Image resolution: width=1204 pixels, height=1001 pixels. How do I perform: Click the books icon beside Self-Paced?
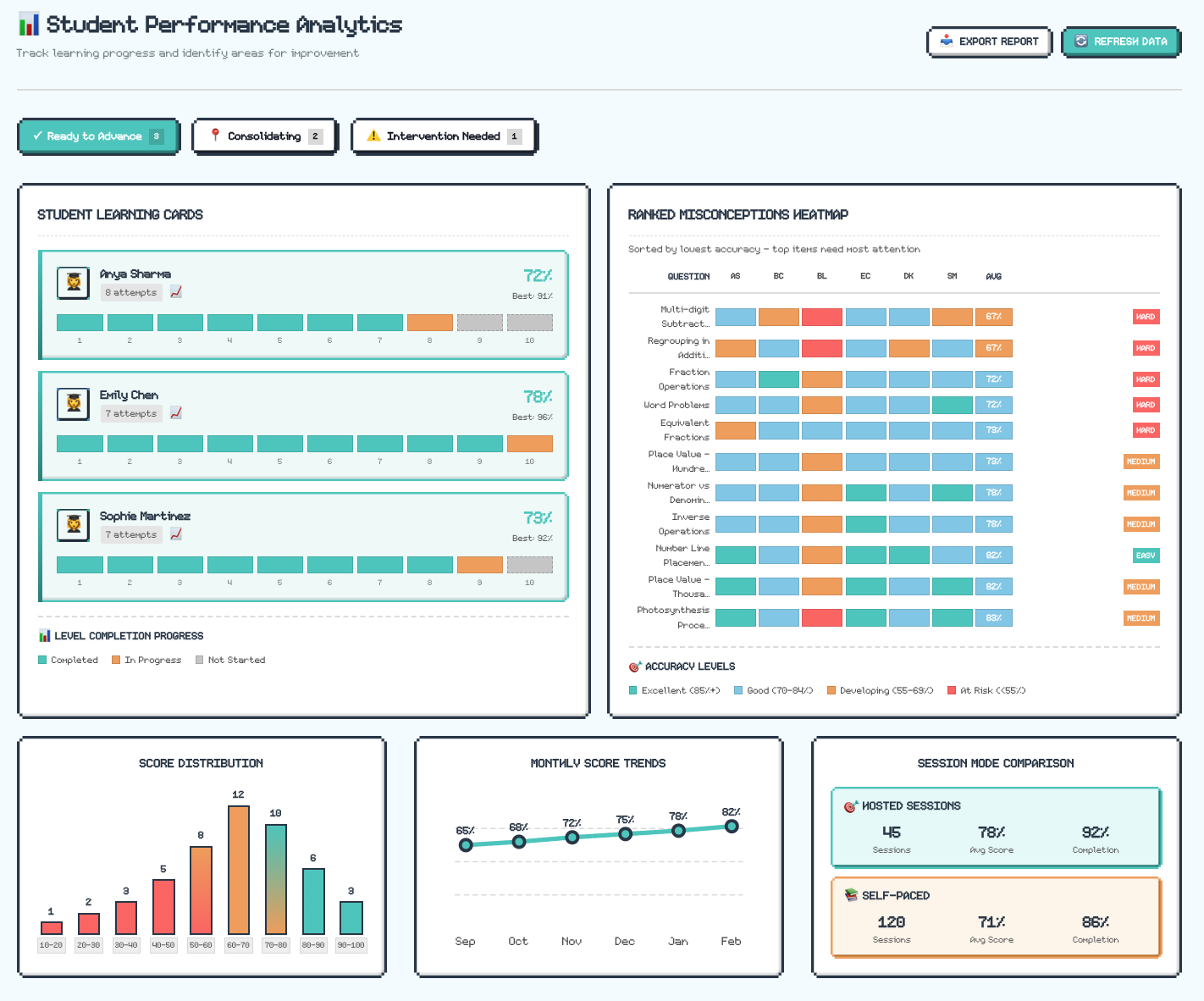pyautogui.click(x=851, y=895)
